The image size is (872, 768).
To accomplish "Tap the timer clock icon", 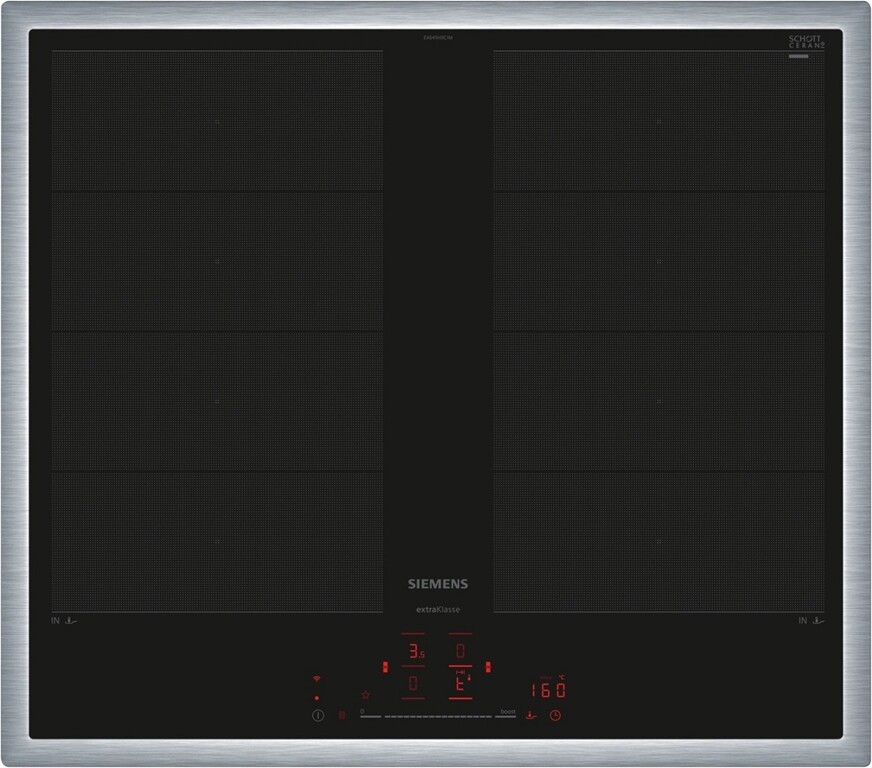I will [555, 716].
